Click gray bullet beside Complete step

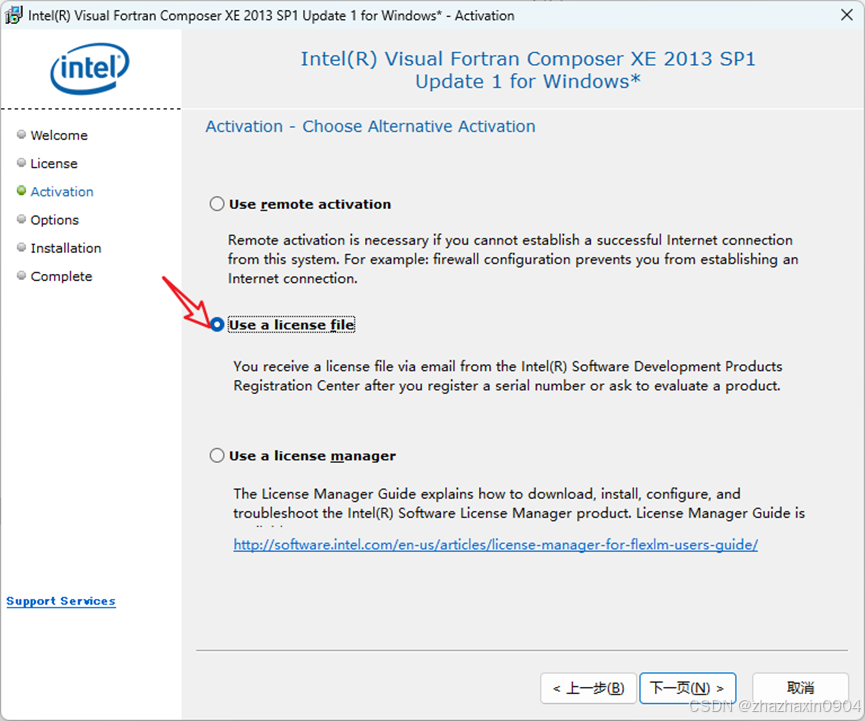pyautogui.click(x=22, y=275)
